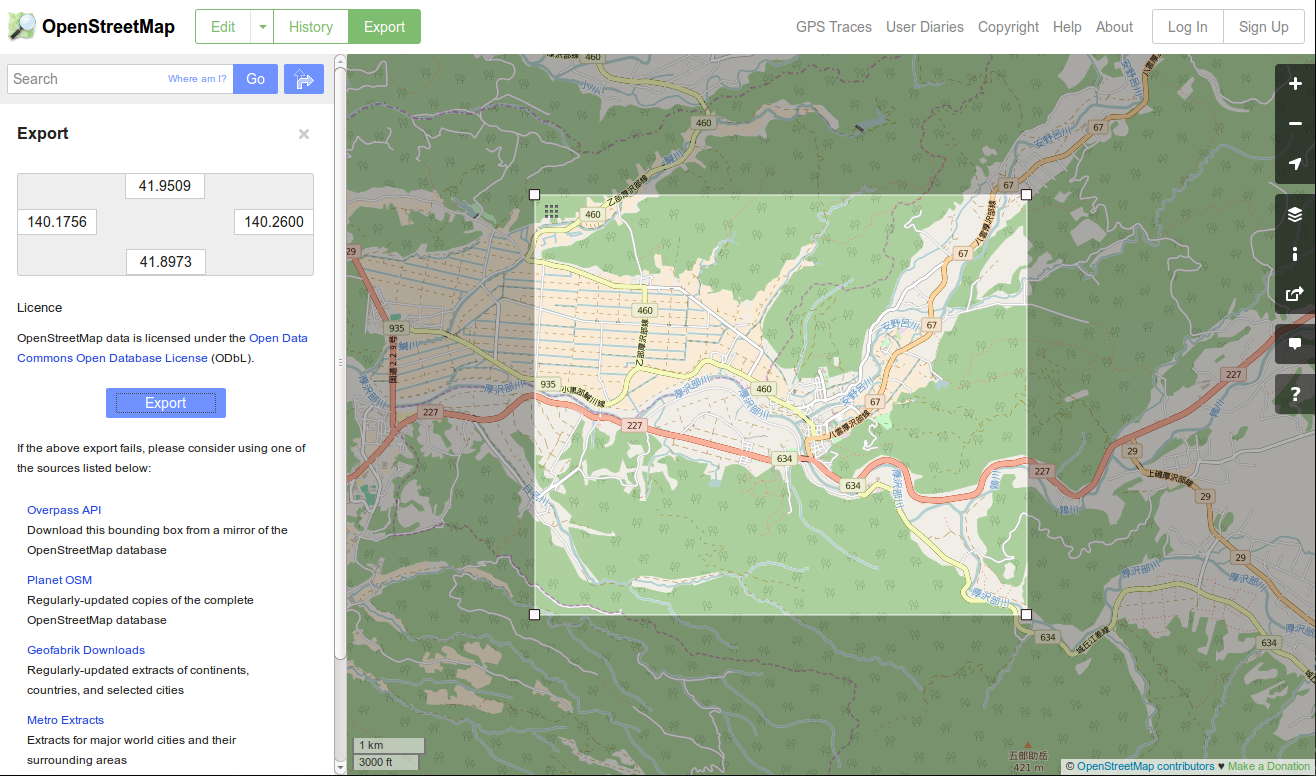Open the Open Data Commons license link
The height and width of the screenshot is (776, 1316).
coord(162,348)
